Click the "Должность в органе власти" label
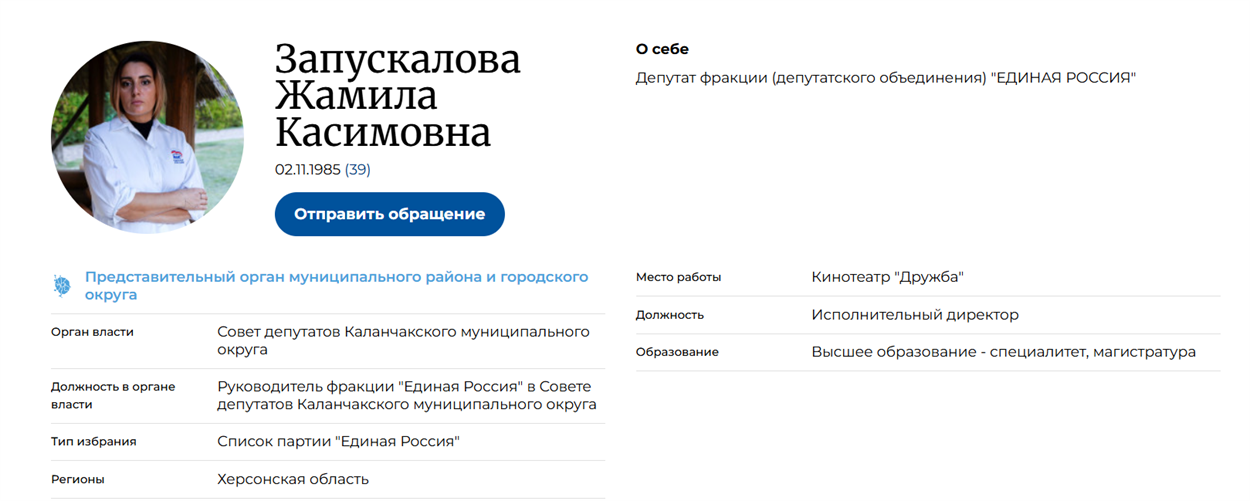 point(113,395)
